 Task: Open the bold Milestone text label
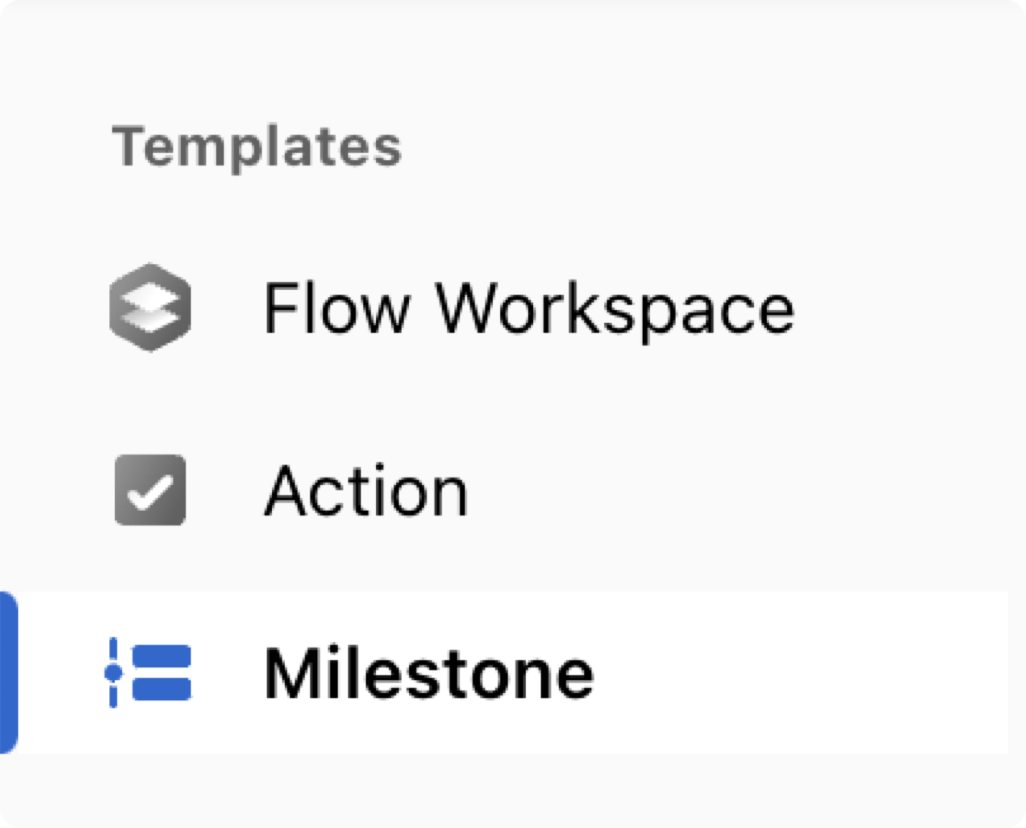click(429, 672)
